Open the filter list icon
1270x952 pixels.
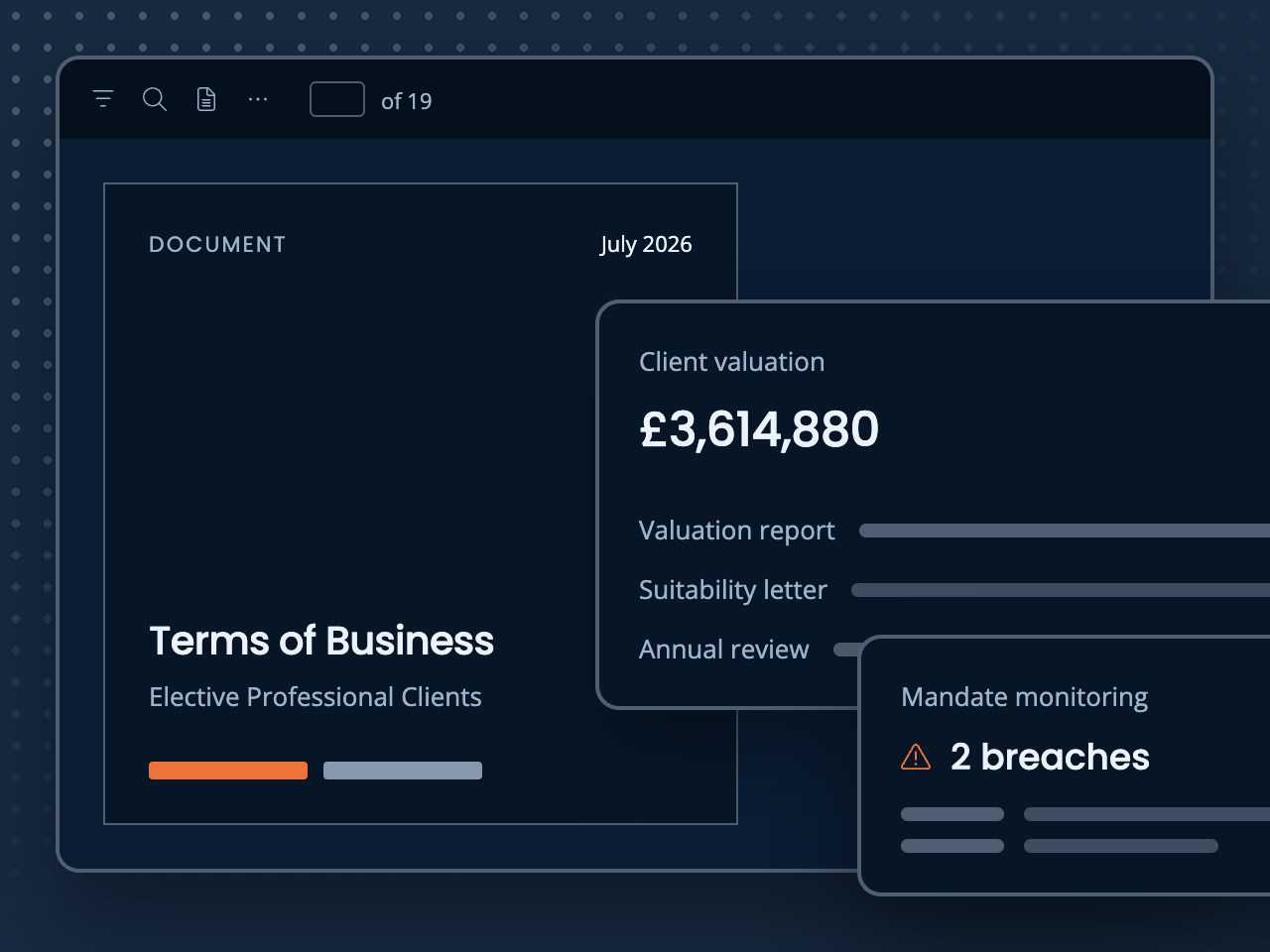pyautogui.click(x=103, y=99)
